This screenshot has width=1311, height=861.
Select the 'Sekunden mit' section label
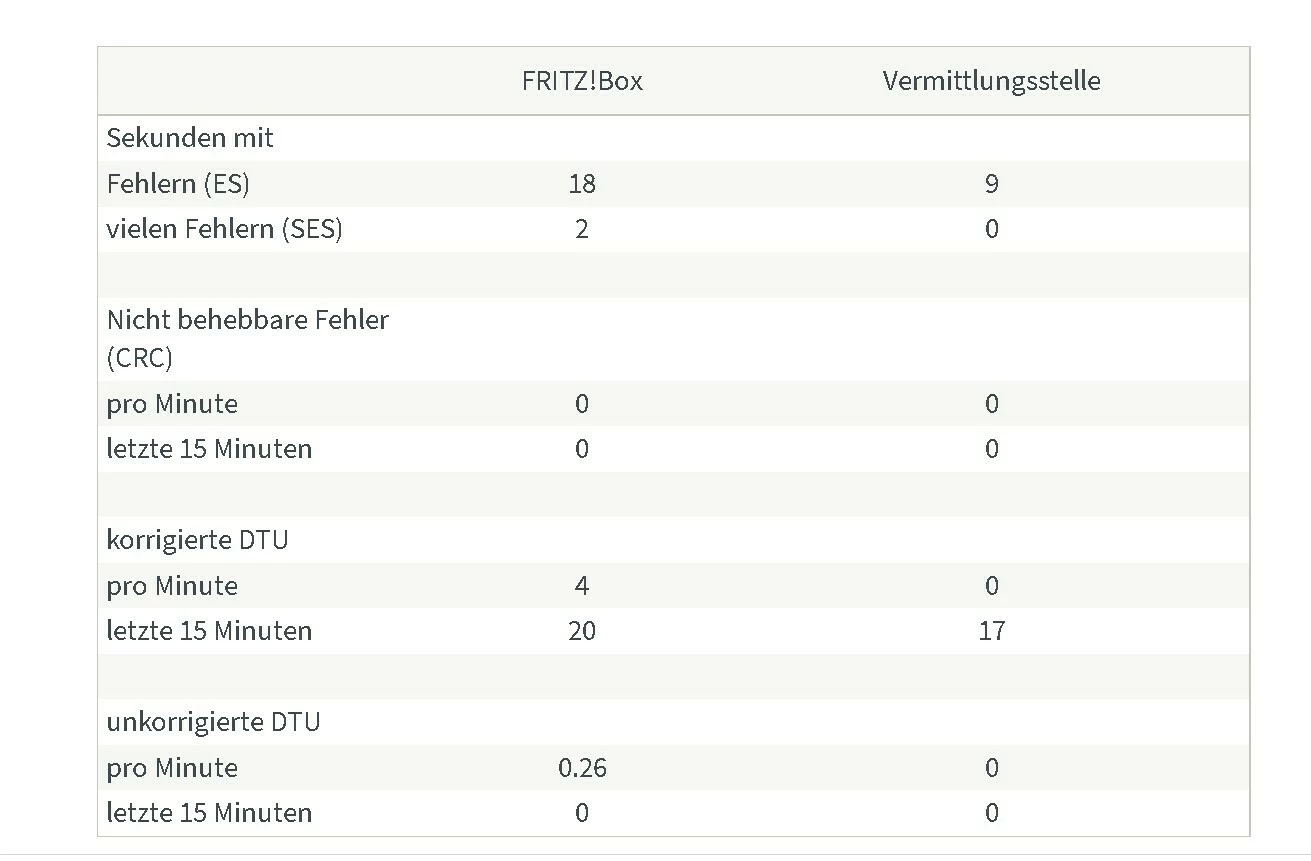190,138
